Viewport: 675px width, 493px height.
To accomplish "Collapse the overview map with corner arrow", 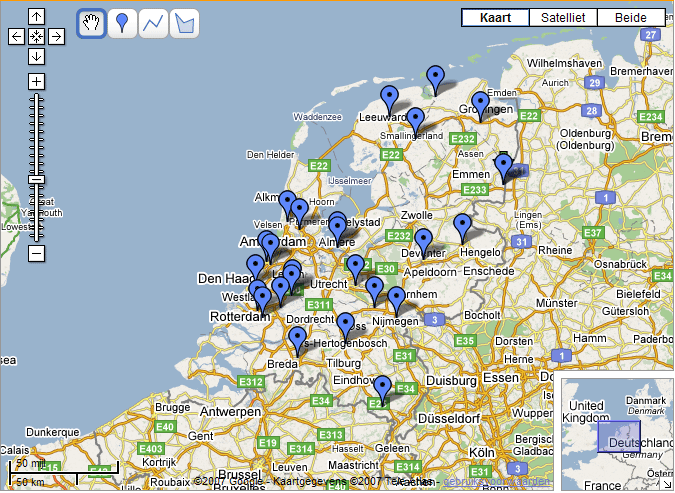I will click(667, 485).
